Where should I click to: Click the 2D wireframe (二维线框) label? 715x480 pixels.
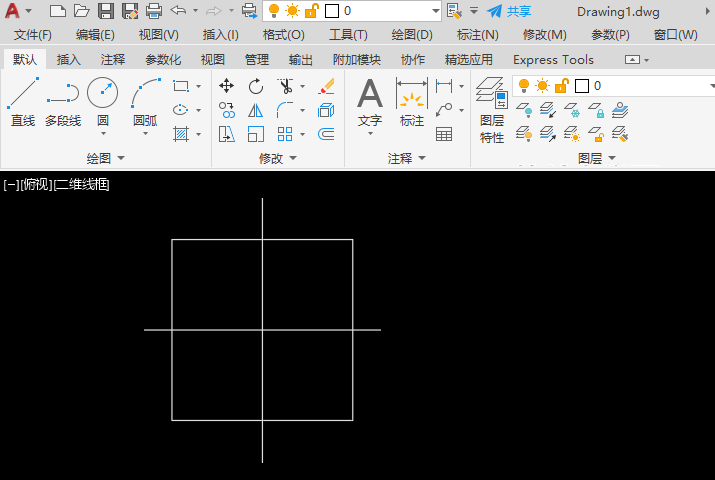(82, 185)
